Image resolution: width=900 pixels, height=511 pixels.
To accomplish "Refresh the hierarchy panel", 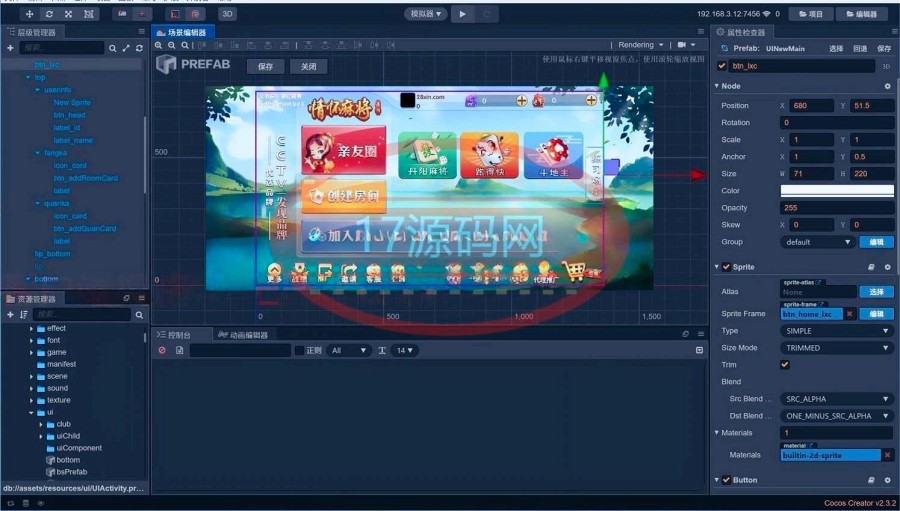I will click(x=139, y=48).
